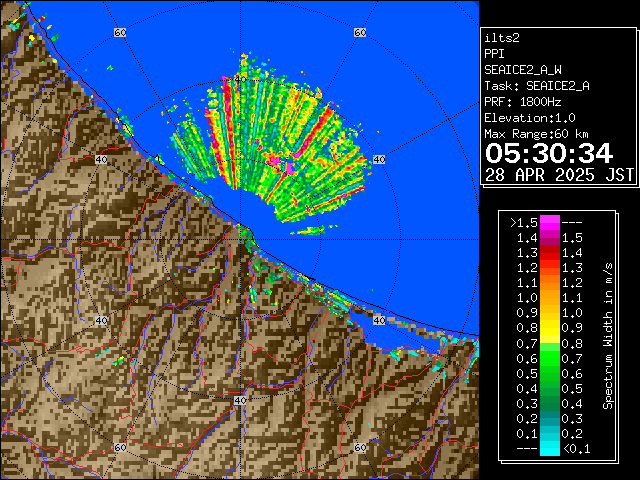Click the vertical 'Spectrum Width in m/s' label
Image resolution: width=640 pixels, height=480 pixels.
[x=607, y=336]
